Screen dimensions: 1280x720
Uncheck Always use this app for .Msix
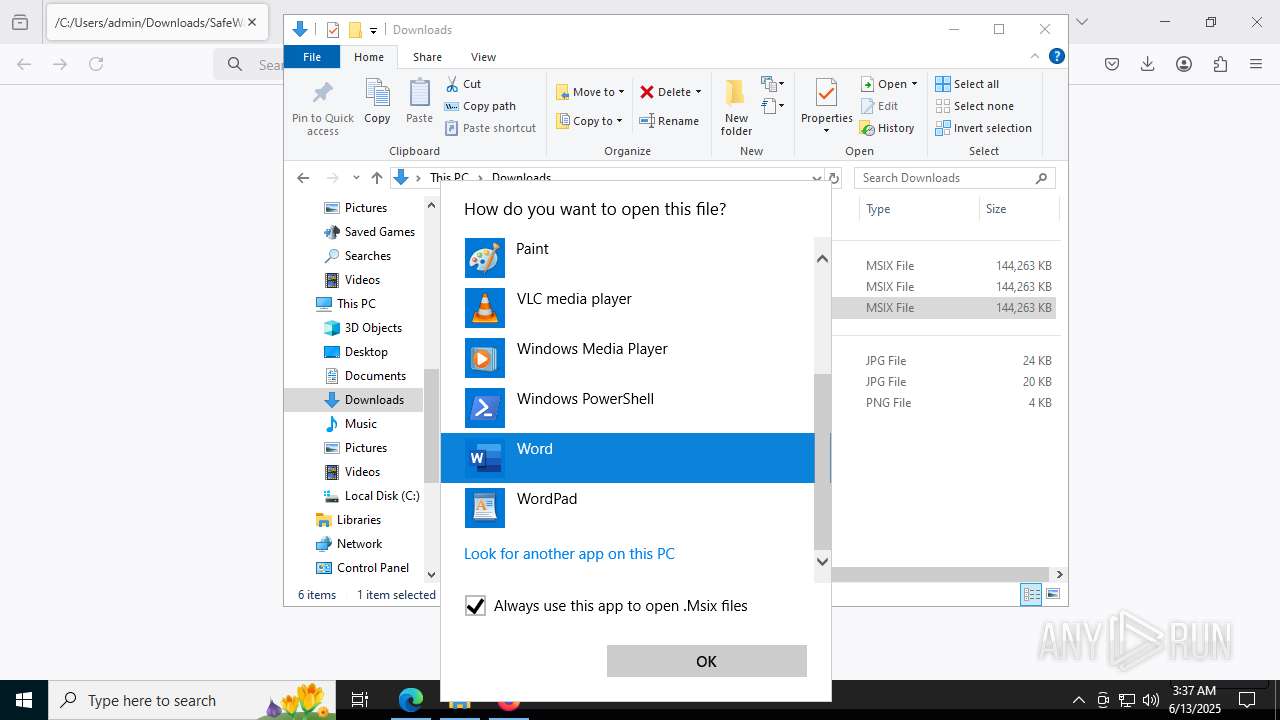coord(475,606)
